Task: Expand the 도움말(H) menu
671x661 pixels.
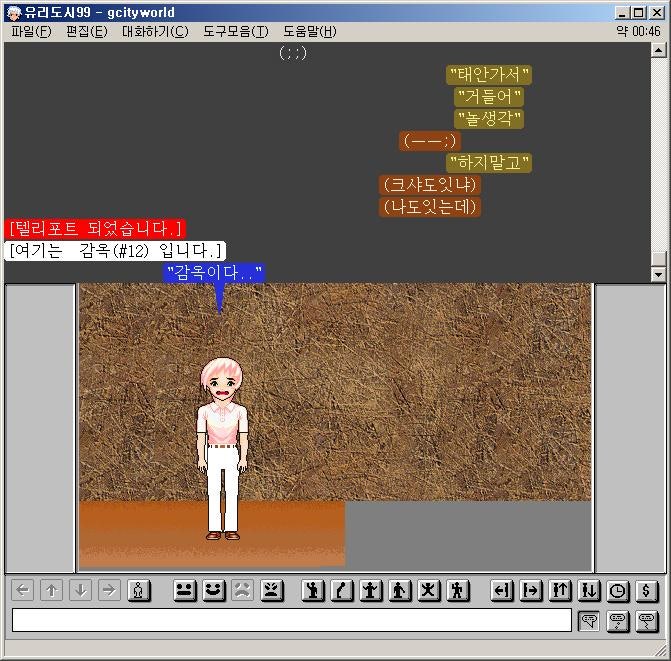Action: (309, 31)
